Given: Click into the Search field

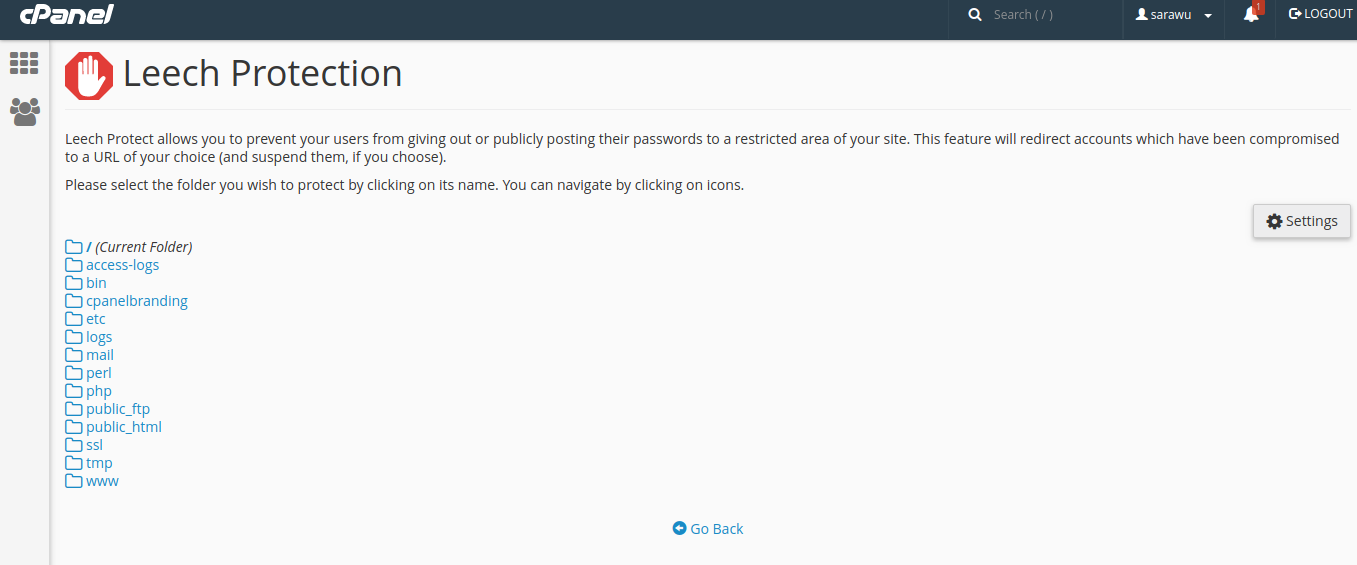Looking at the screenshot, I should pos(1050,15).
